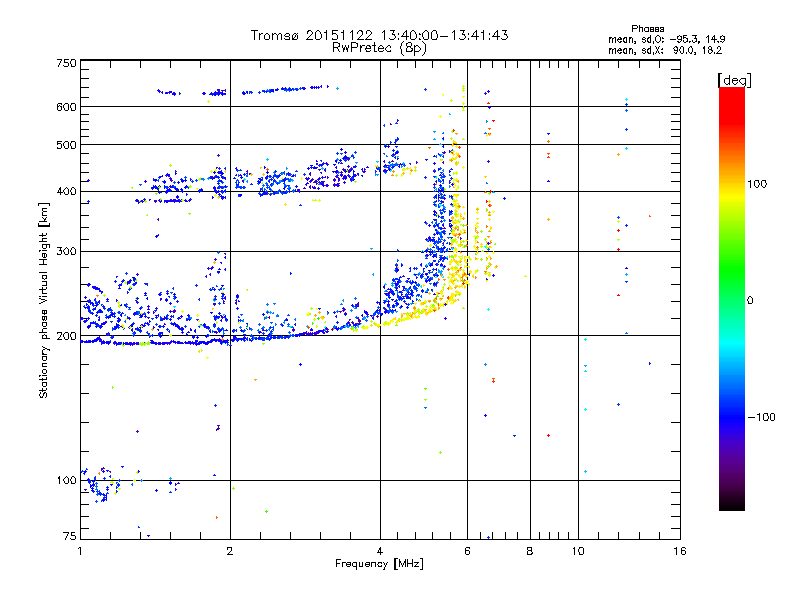Click the x-axis tick label '6'
This screenshot has width=800, height=600.
tap(467, 551)
